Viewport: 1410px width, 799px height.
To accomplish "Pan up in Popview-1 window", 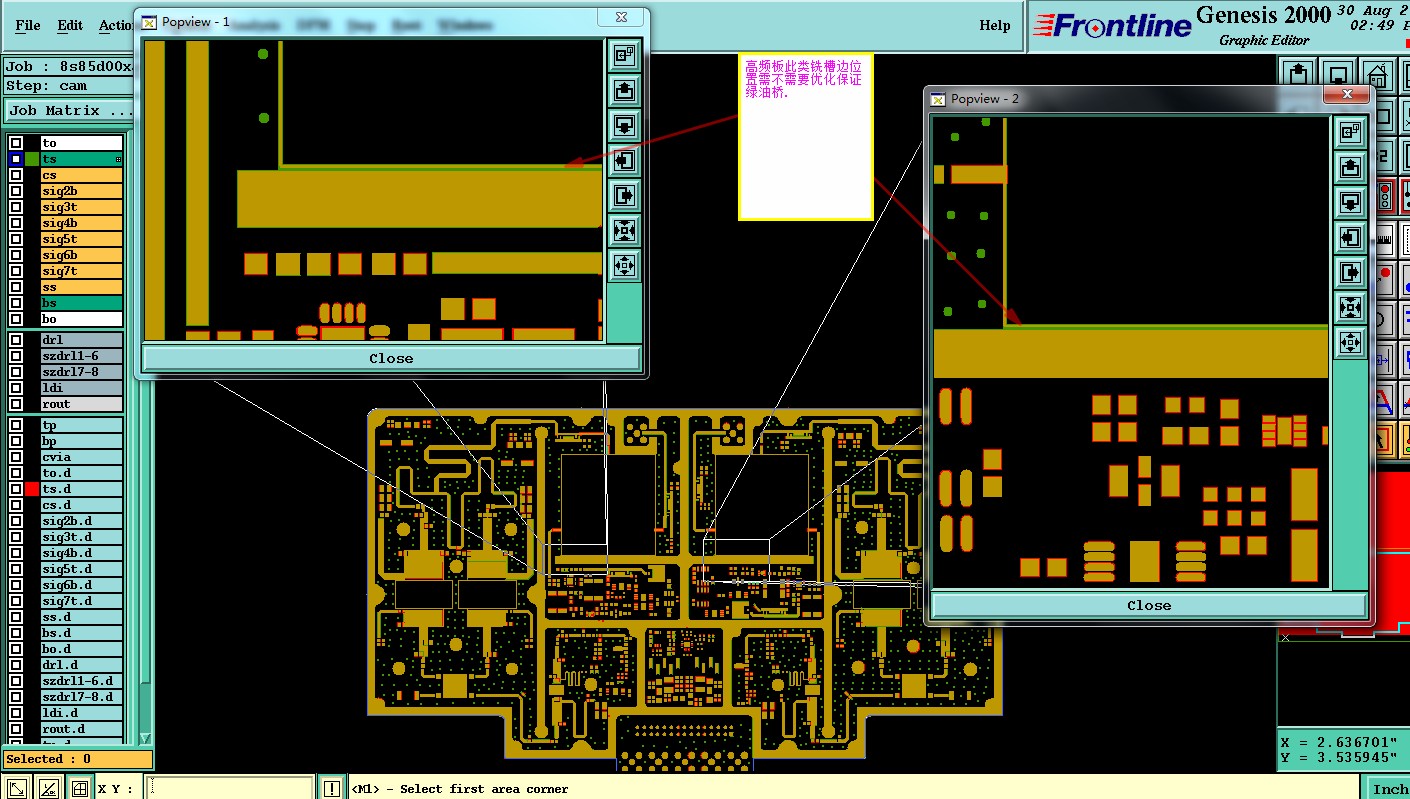I will 624,91.
